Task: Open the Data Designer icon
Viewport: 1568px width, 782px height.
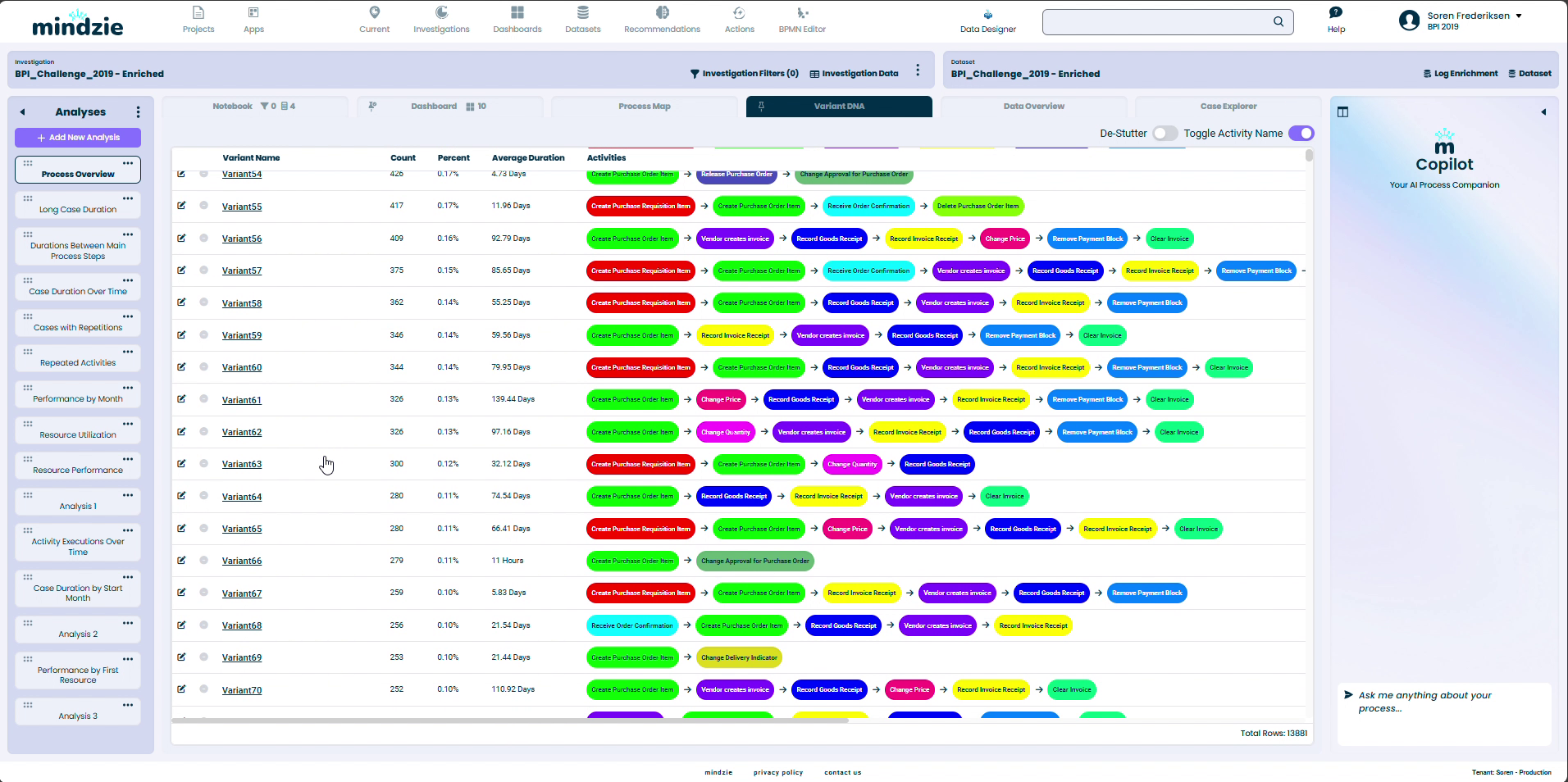Action: click(x=987, y=15)
